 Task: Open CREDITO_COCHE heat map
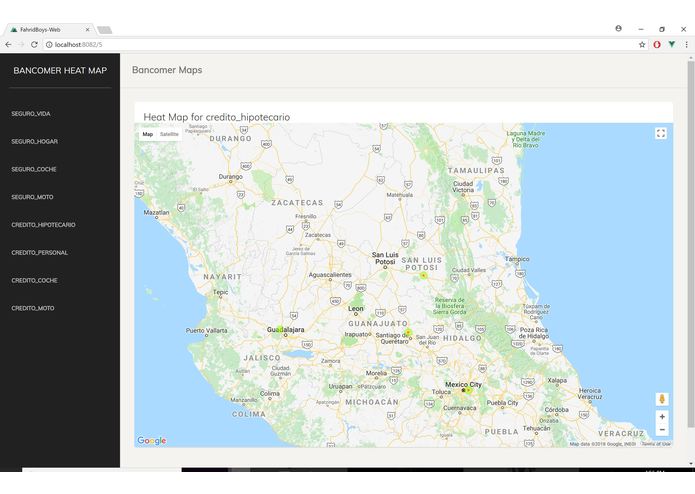(35, 280)
